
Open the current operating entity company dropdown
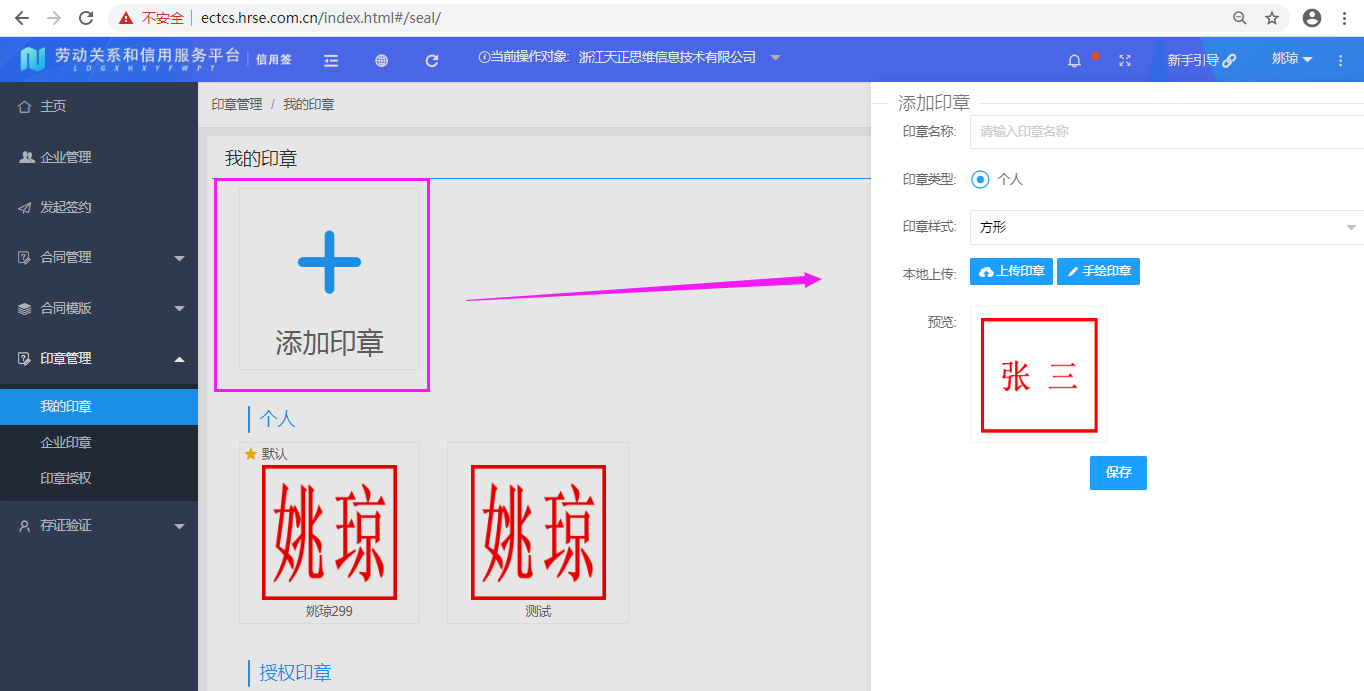click(775, 57)
